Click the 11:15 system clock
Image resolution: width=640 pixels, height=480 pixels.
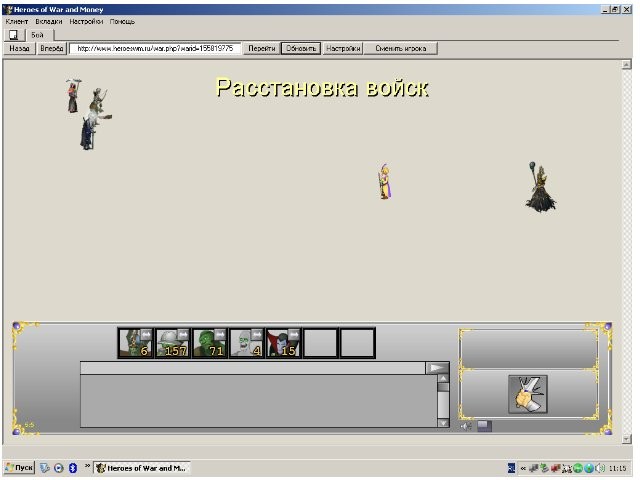[x=617, y=469]
